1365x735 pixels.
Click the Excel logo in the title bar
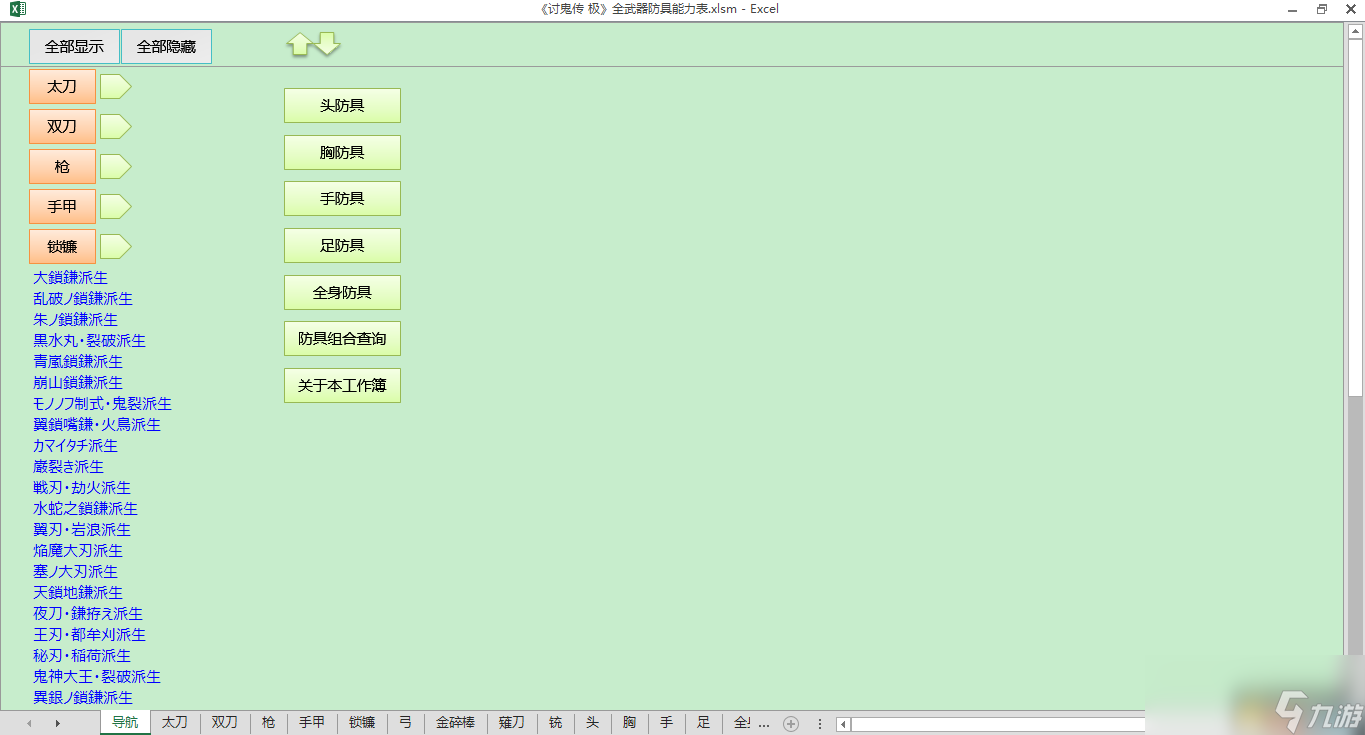[x=16, y=9]
